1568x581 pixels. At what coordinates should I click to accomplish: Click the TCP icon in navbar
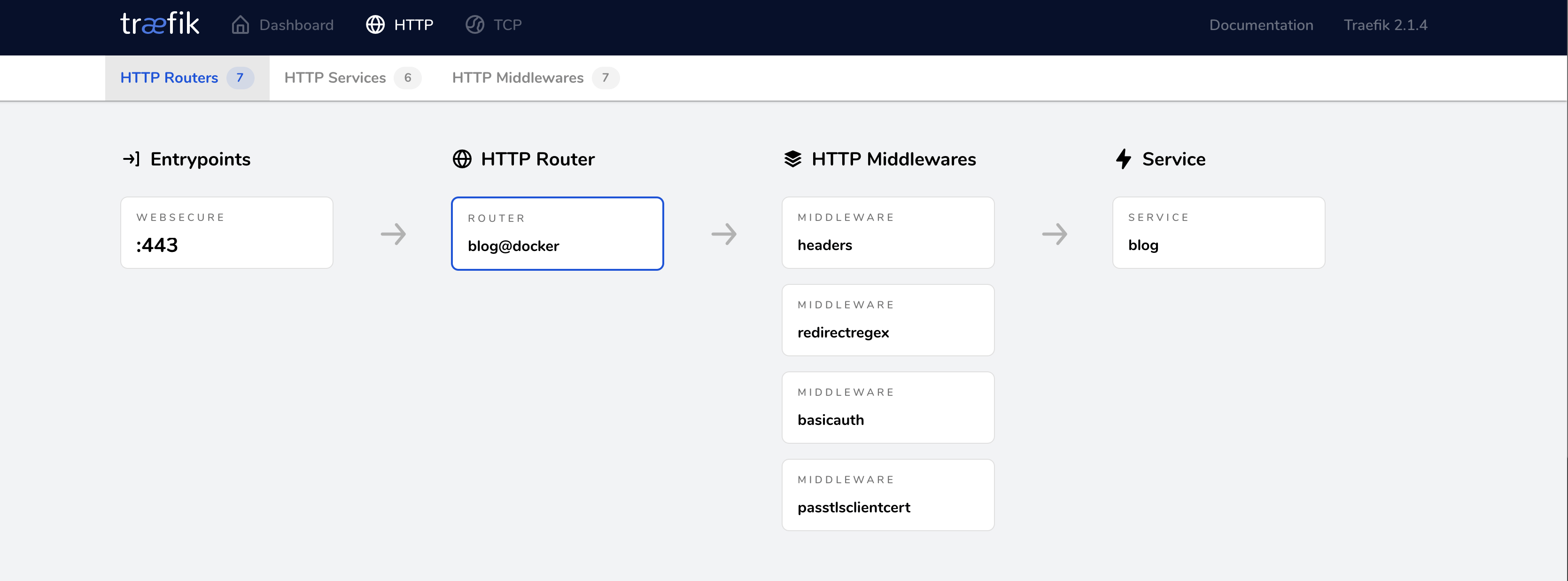(475, 25)
